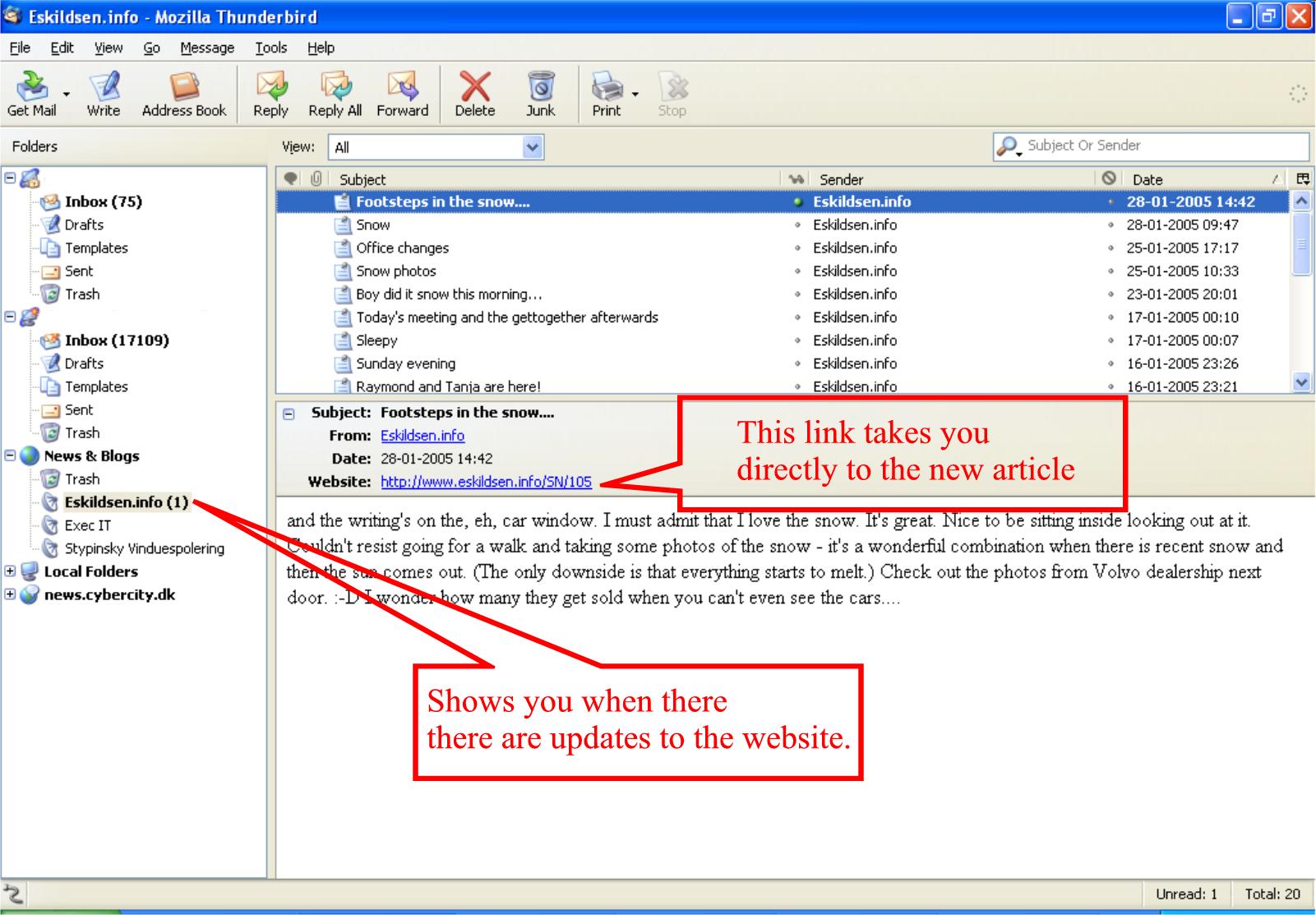
Task: Select the Exec IT feed folder
Action: pos(87,525)
